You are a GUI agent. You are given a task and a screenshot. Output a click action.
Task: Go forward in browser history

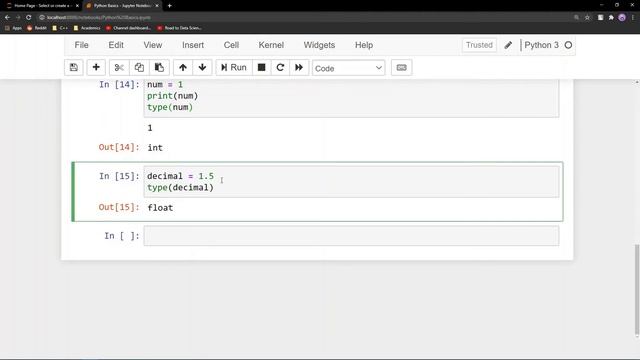[x=18, y=18]
